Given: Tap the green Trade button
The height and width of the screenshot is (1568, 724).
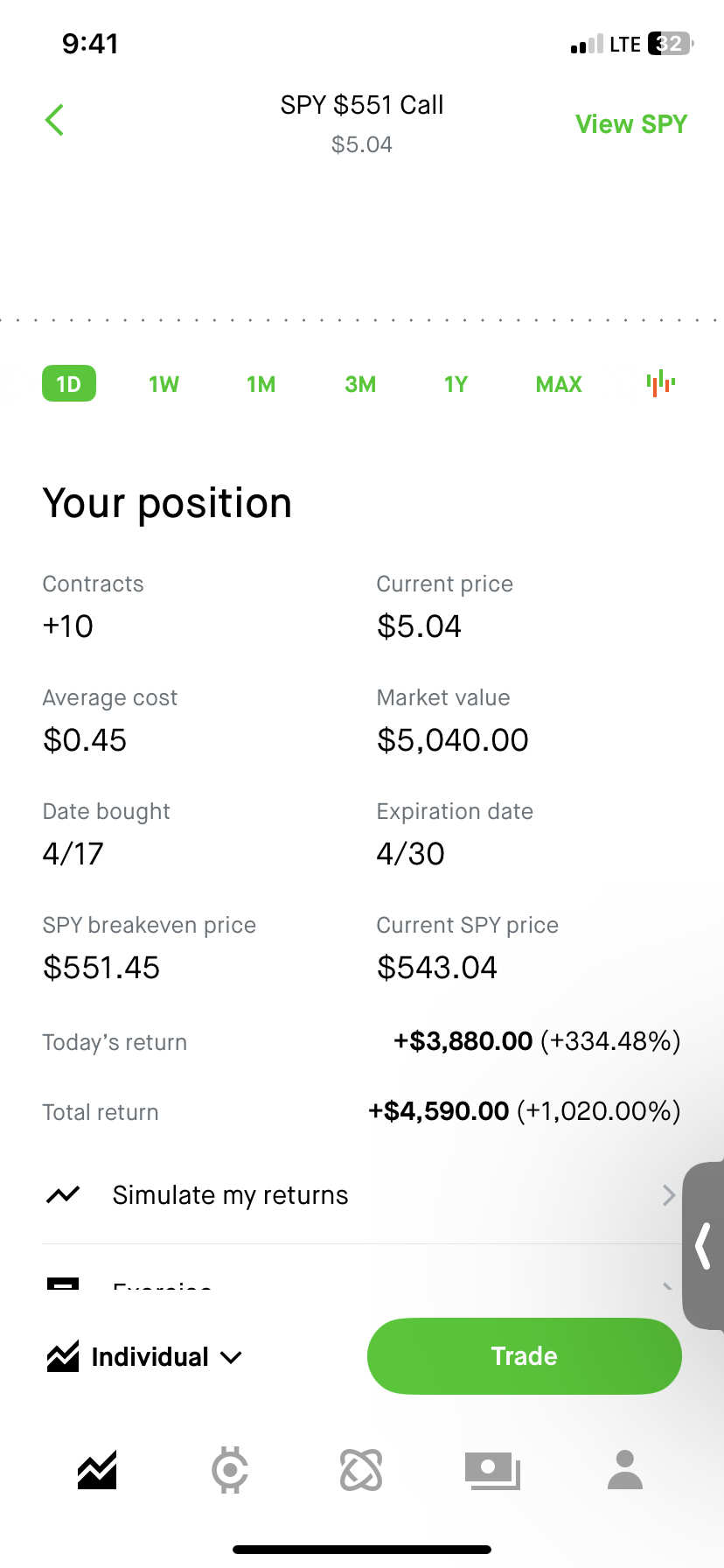Looking at the screenshot, I should tap(525, 1356).
